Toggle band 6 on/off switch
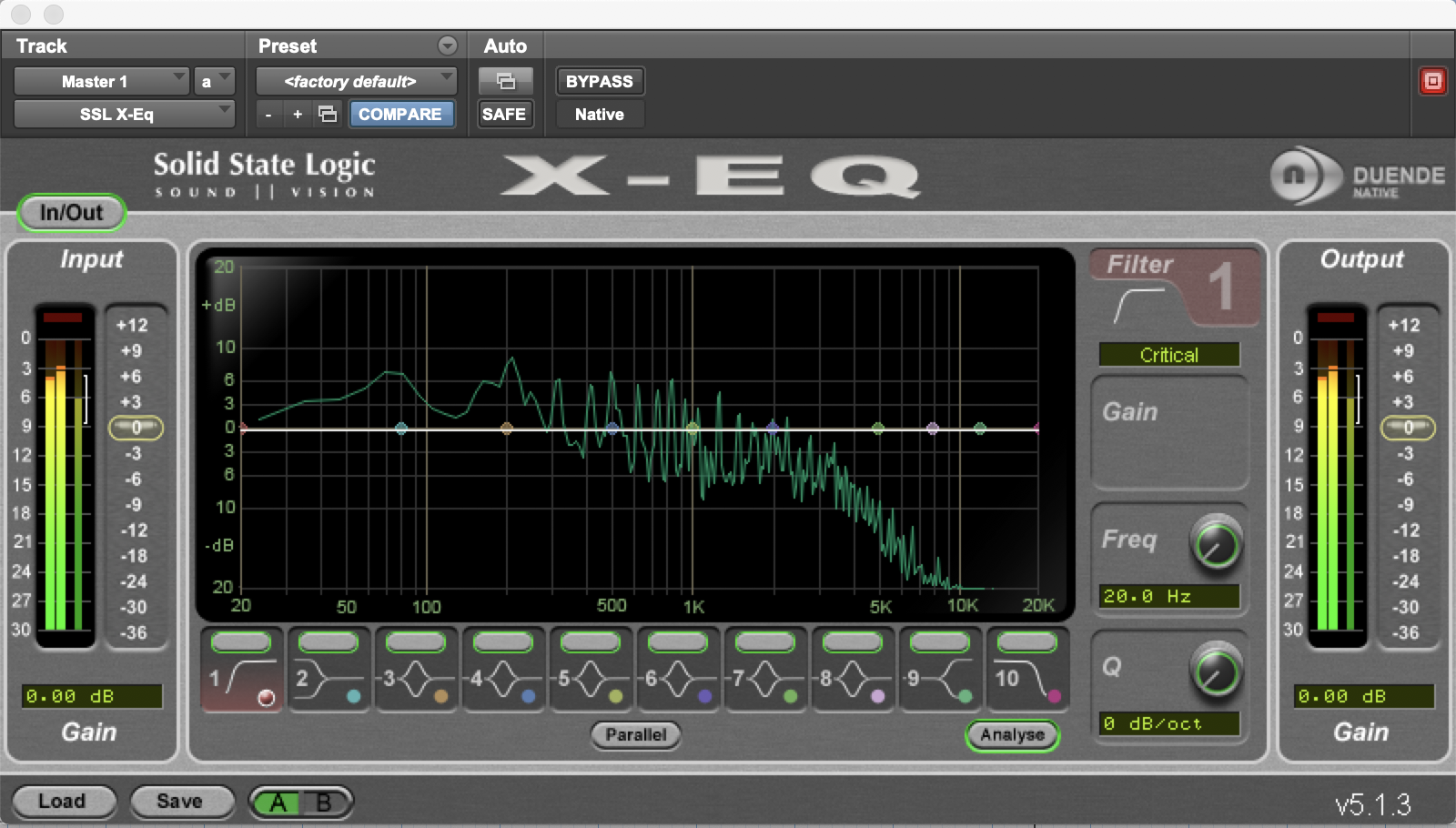The image size is (1456, 828). [678, 642]
